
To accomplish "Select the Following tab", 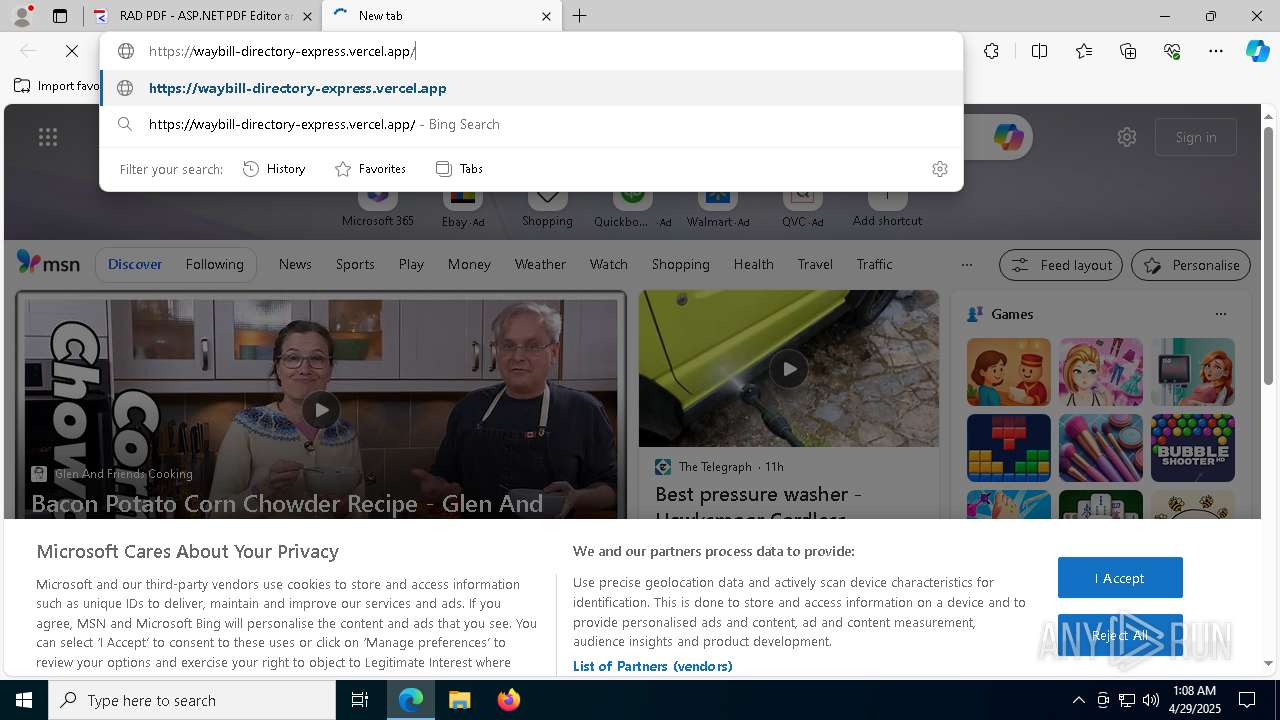I will click(x=214, y=264).
